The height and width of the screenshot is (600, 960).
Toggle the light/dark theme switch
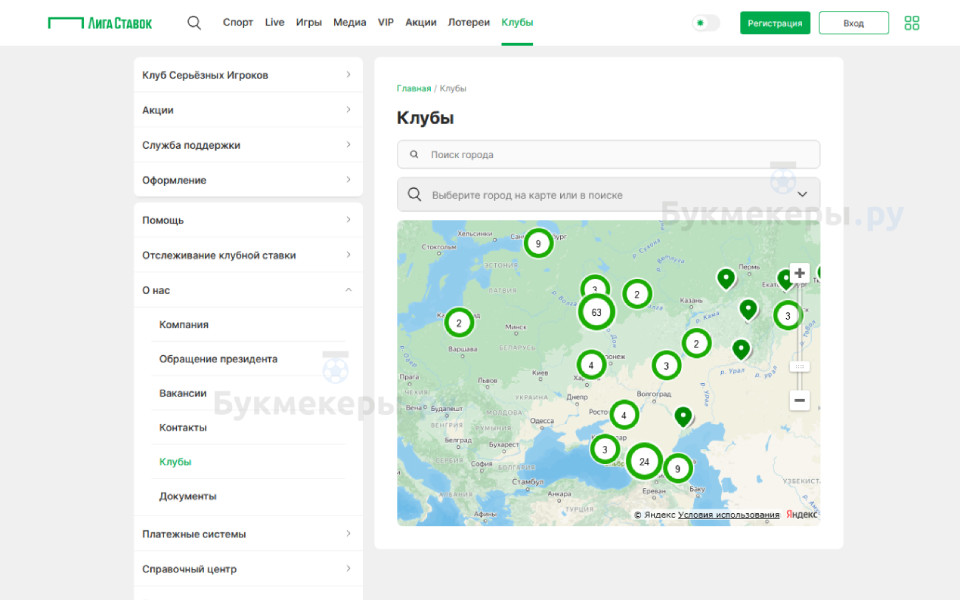point(705,23)
